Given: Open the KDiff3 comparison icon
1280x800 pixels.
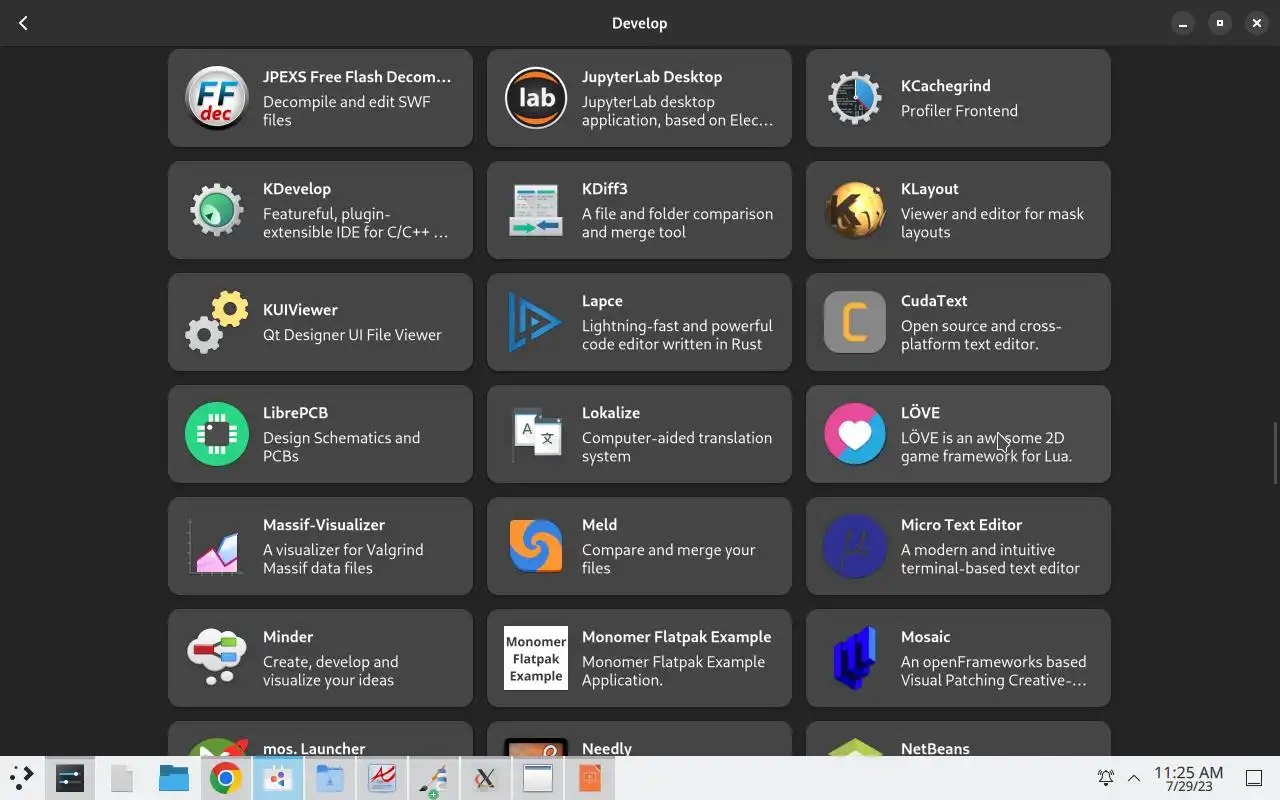Looking at the screenshot, I should click(536, 210).
